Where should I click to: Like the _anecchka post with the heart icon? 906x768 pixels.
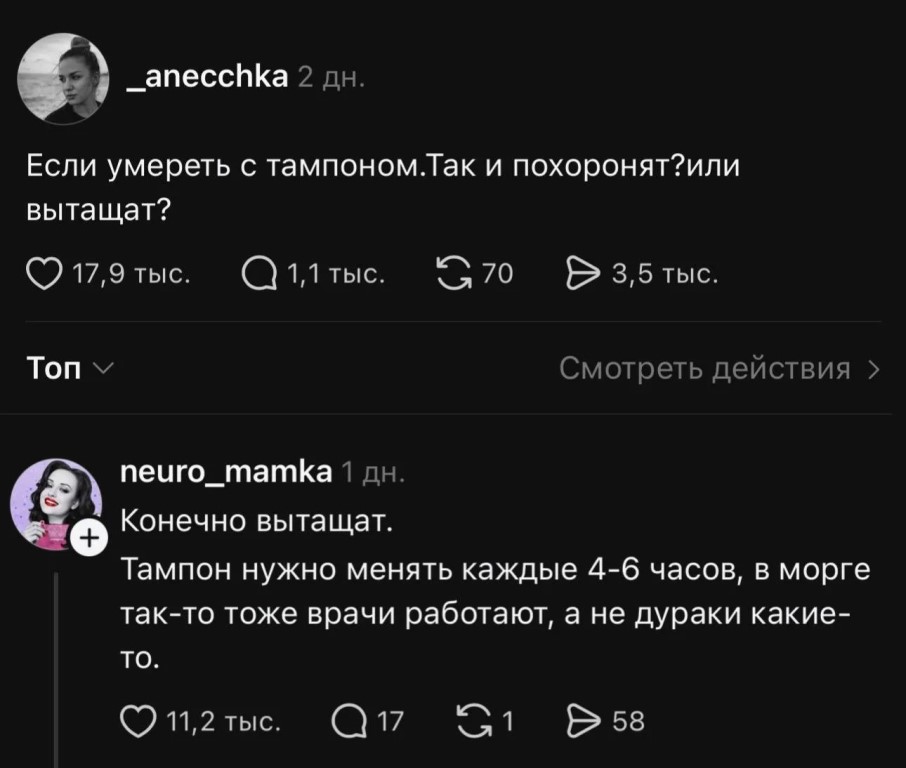pyautogui.click(x=40, y=272)
